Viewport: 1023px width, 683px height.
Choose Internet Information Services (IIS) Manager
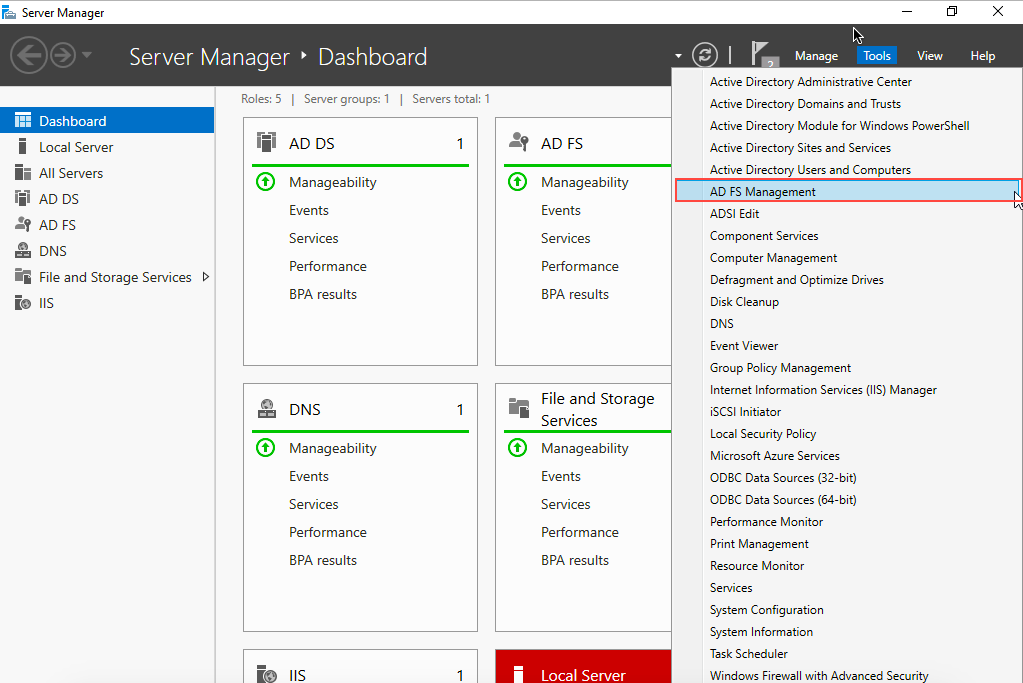(x=823, y=390)
